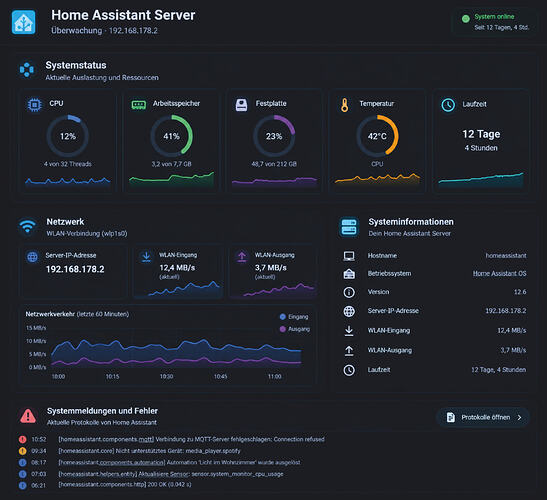Click the 'Netzwerkverkehr' chart title
This screenshot has width=547, height=500.
tap(50, 314)
